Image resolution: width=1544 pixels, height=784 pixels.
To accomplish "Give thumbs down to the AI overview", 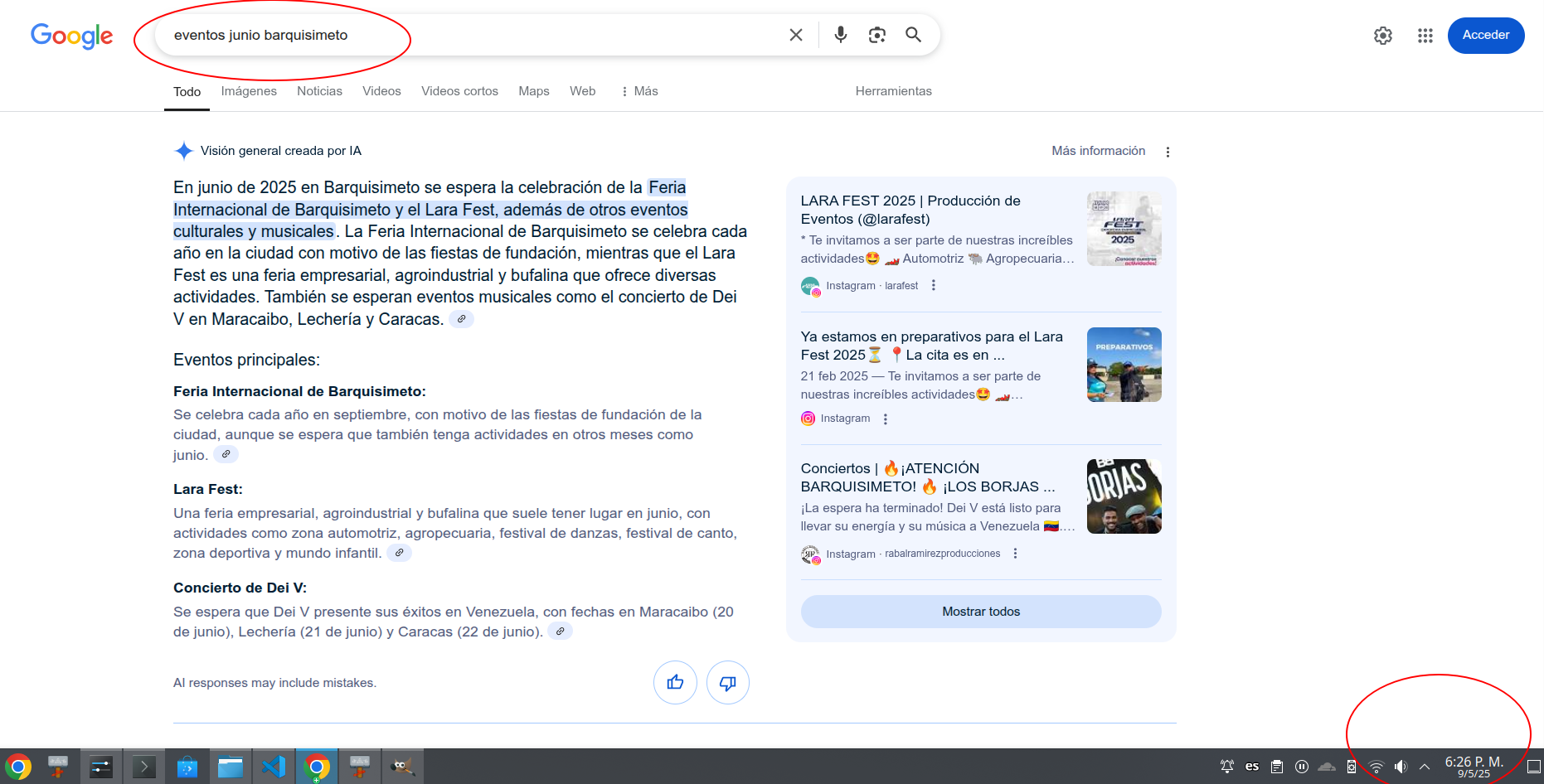I will 727,682.
